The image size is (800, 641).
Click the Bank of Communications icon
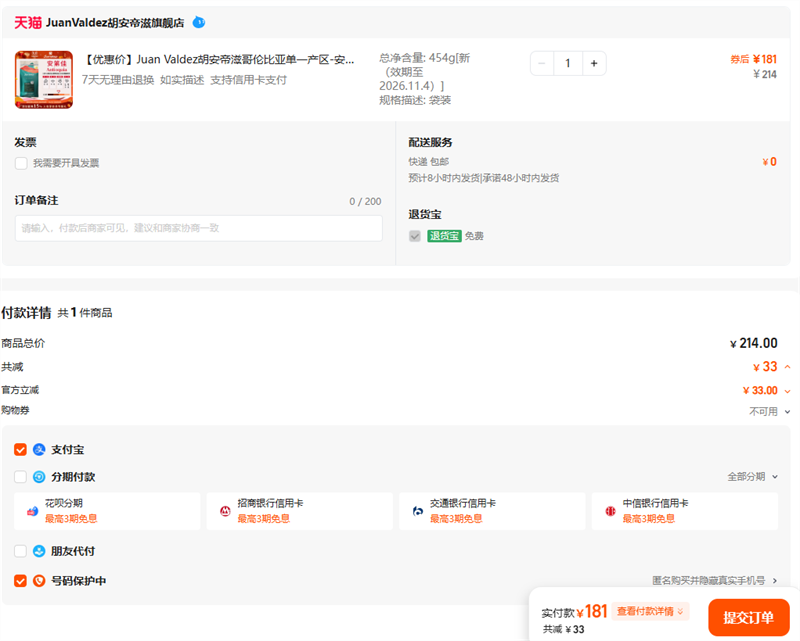tap(418, 511)
